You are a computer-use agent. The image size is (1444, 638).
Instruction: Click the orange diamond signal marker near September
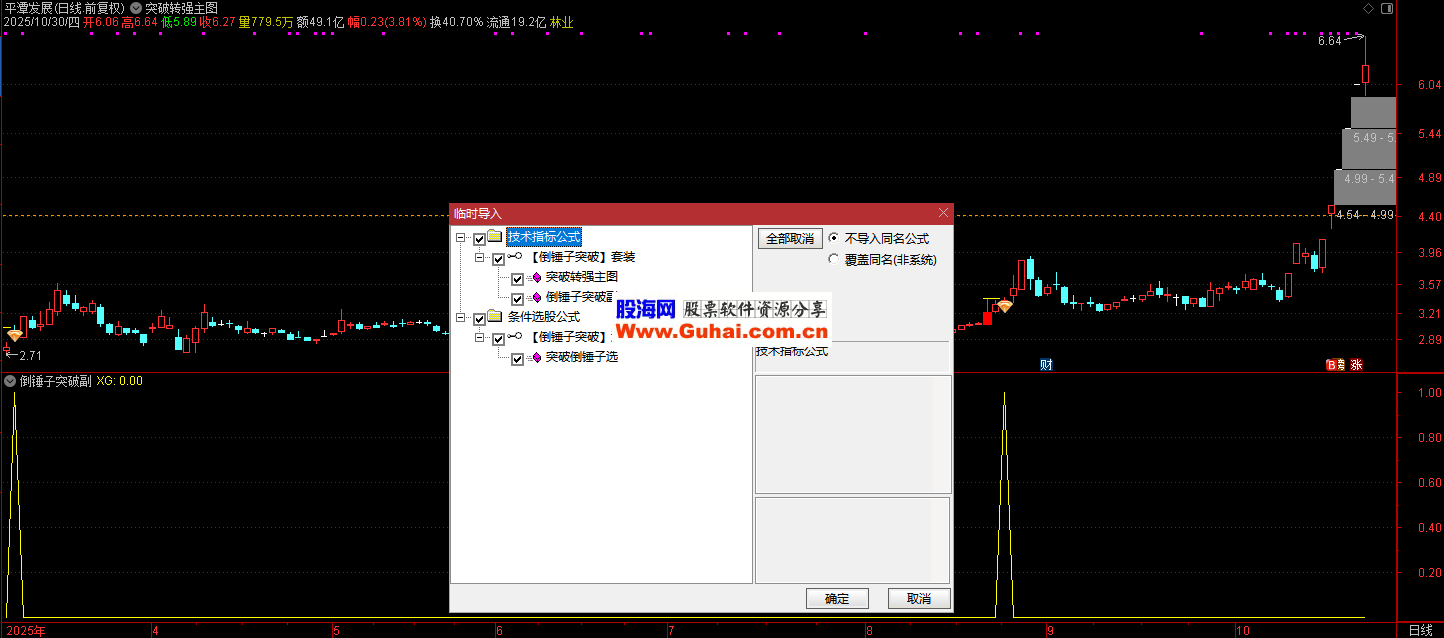pos(1004,306)
